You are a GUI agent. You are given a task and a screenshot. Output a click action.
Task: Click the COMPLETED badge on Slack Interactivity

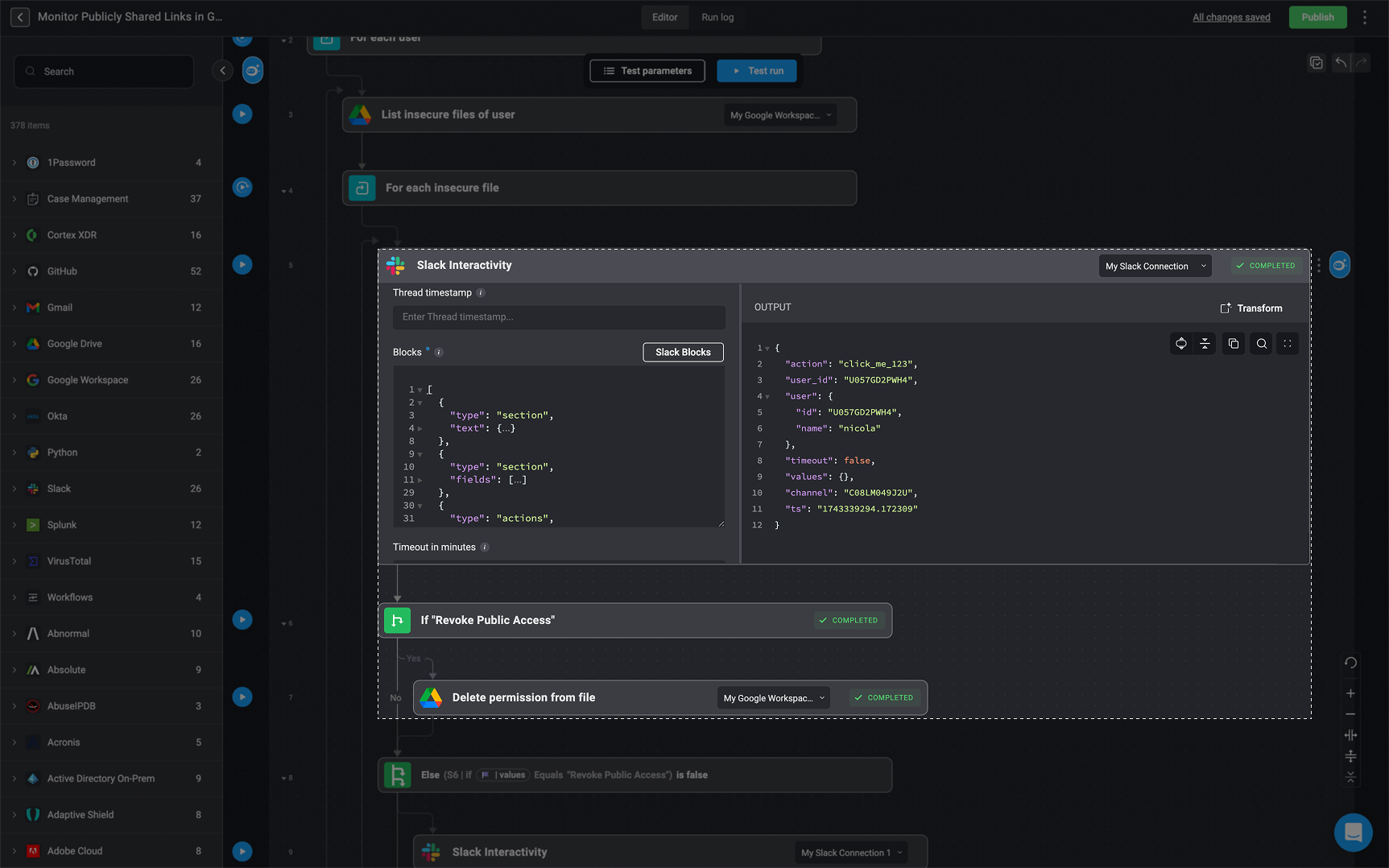[x=1266, y=266]
